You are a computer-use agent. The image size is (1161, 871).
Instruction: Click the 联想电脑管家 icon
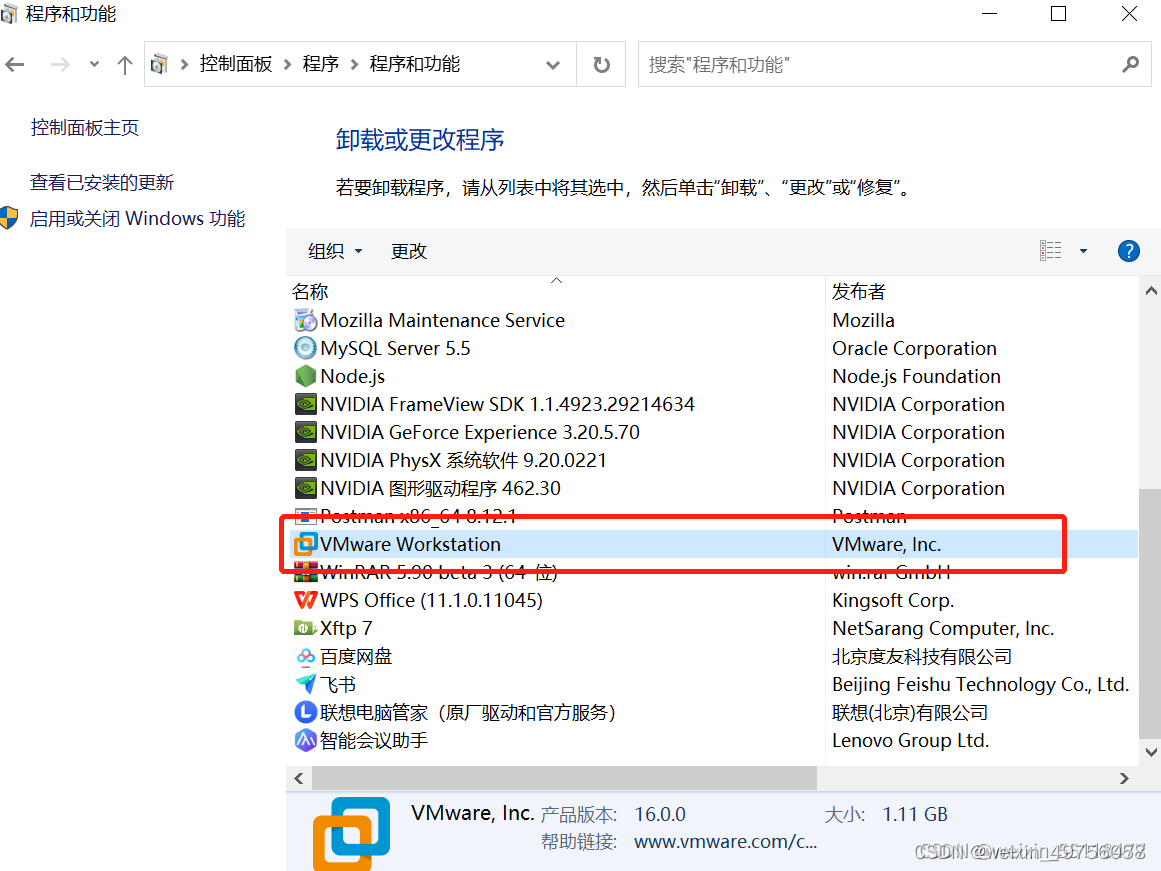click(x=305, y=713)
